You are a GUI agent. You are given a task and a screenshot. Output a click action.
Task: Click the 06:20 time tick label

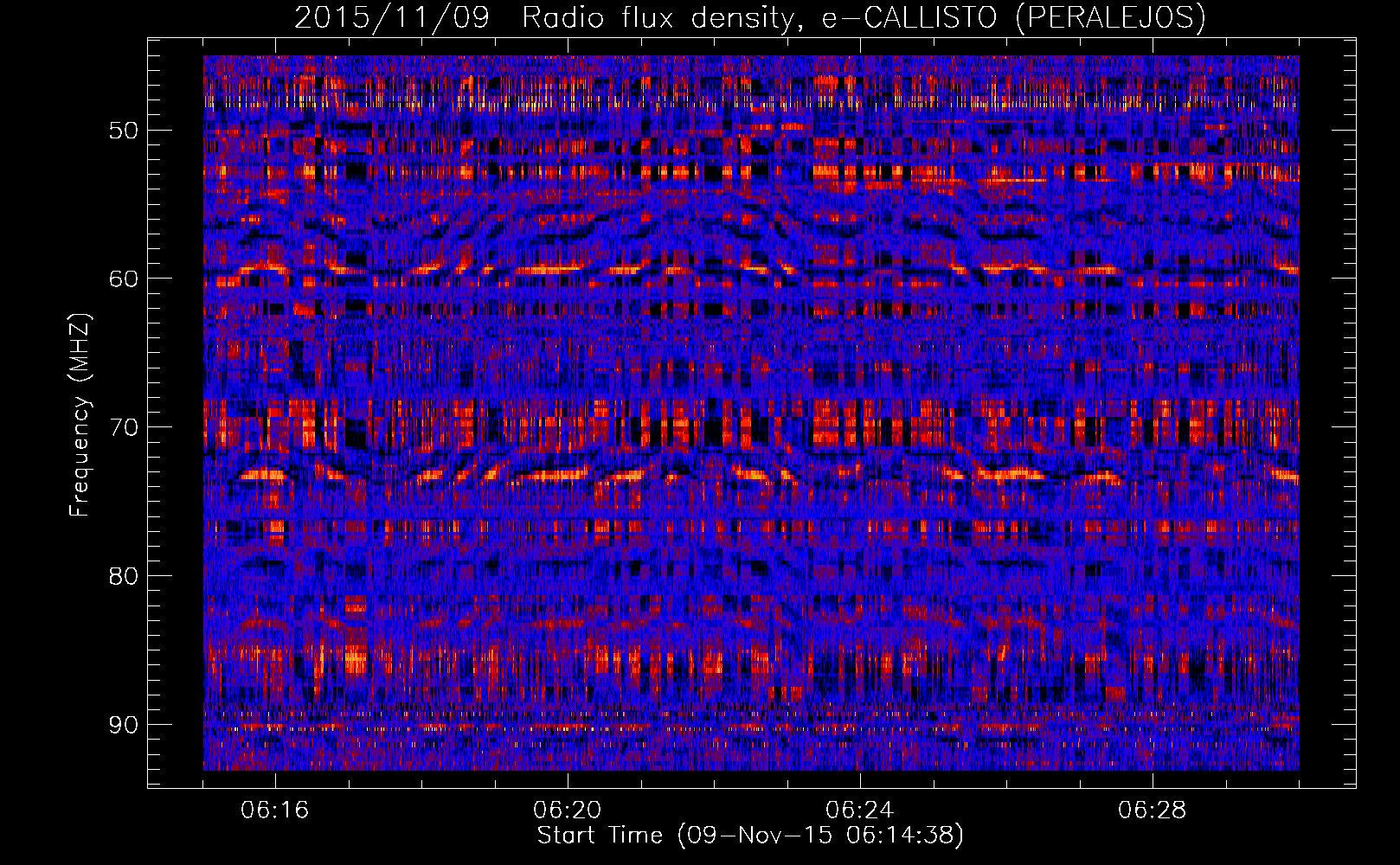click(x=568, y=811)
